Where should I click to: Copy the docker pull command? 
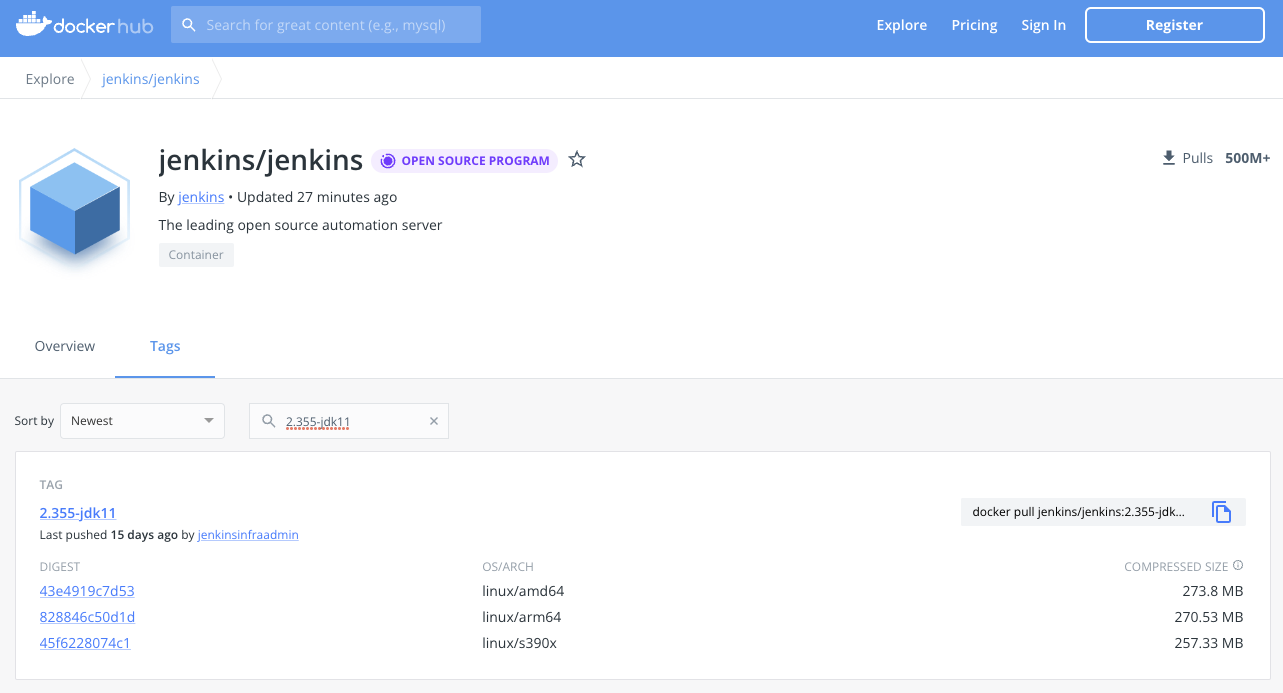click(1221, 512)
